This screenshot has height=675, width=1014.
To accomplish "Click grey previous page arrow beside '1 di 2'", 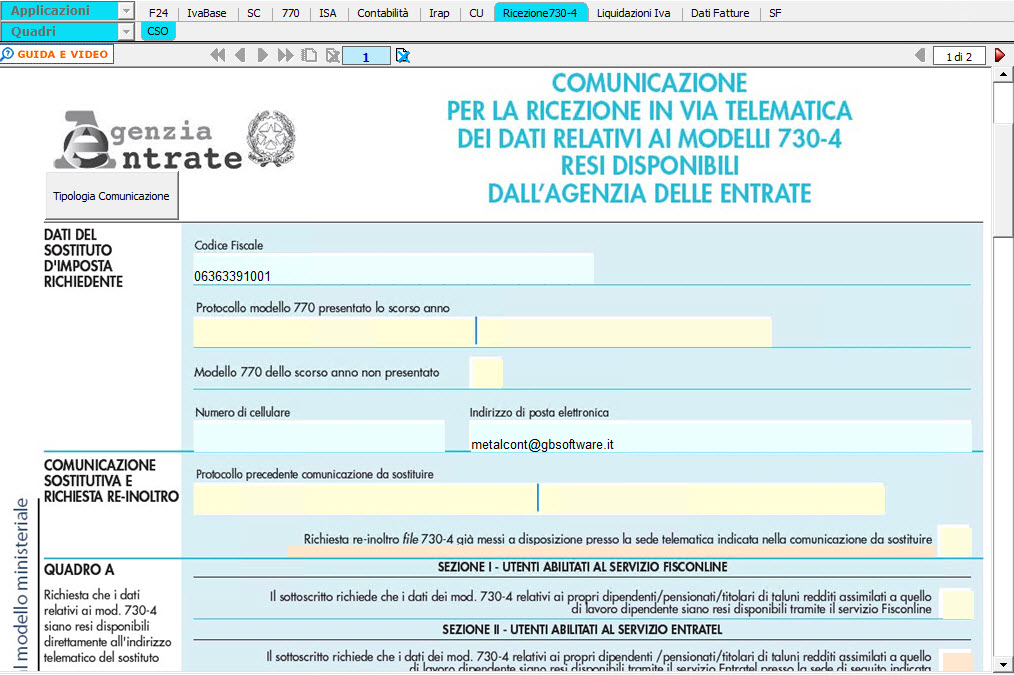I will [x=920, y=56].
